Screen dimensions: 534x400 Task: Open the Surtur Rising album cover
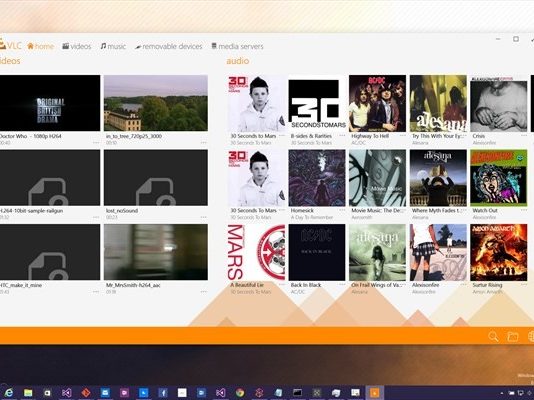(499, 253)
